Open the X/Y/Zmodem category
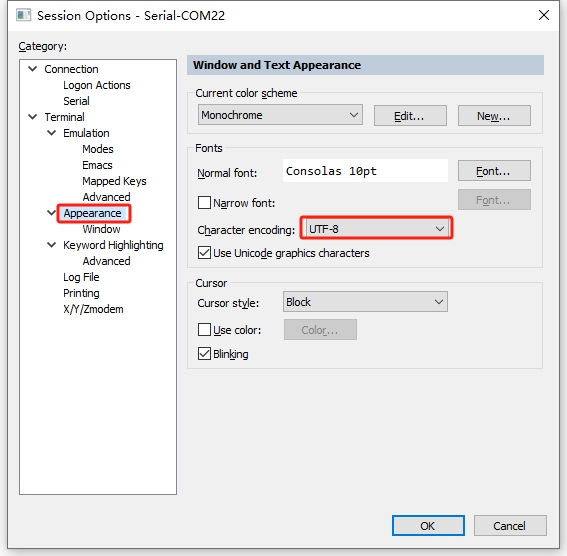 point(93,309)
